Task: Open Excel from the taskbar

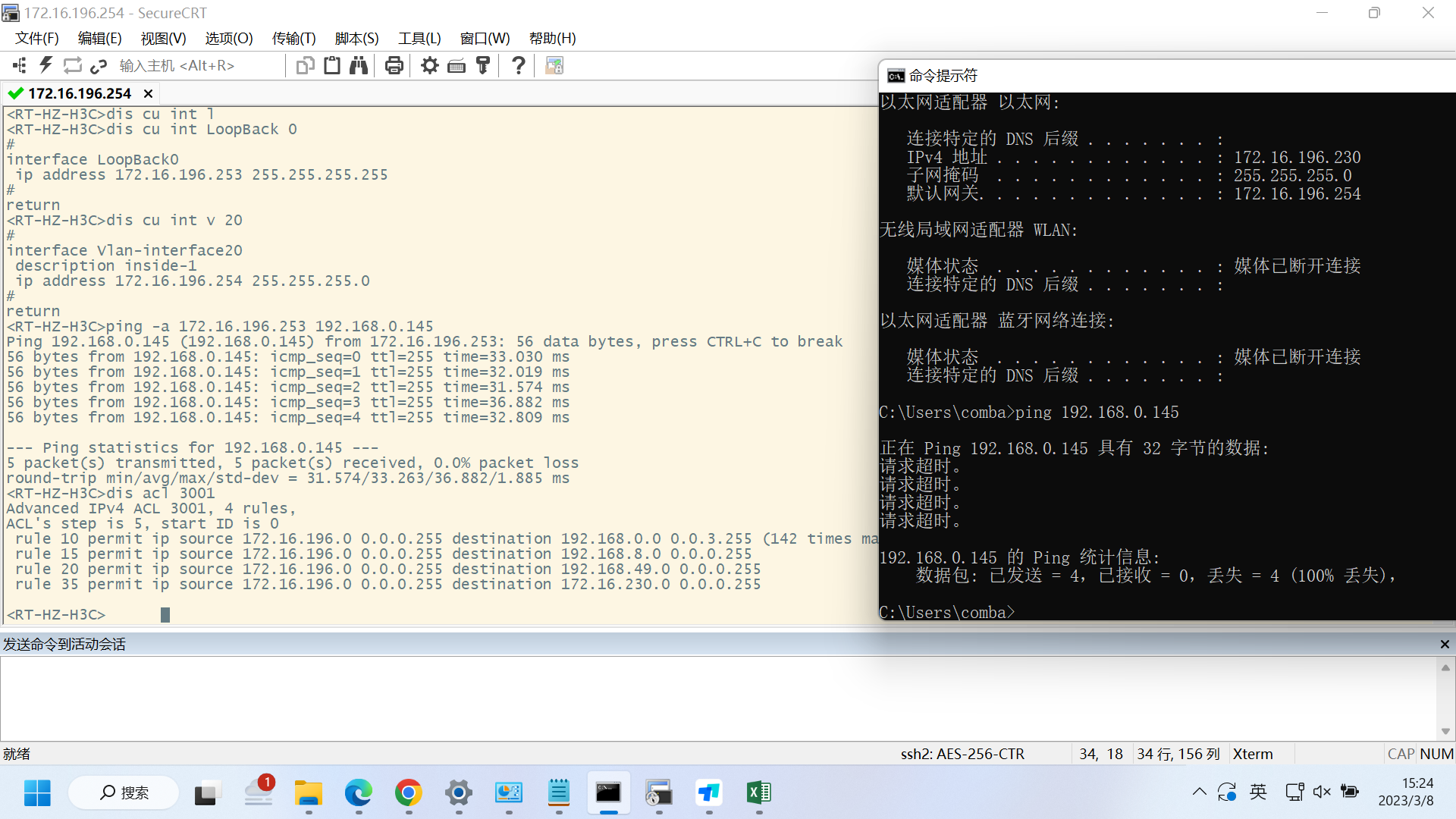Action: coord(758,793)
